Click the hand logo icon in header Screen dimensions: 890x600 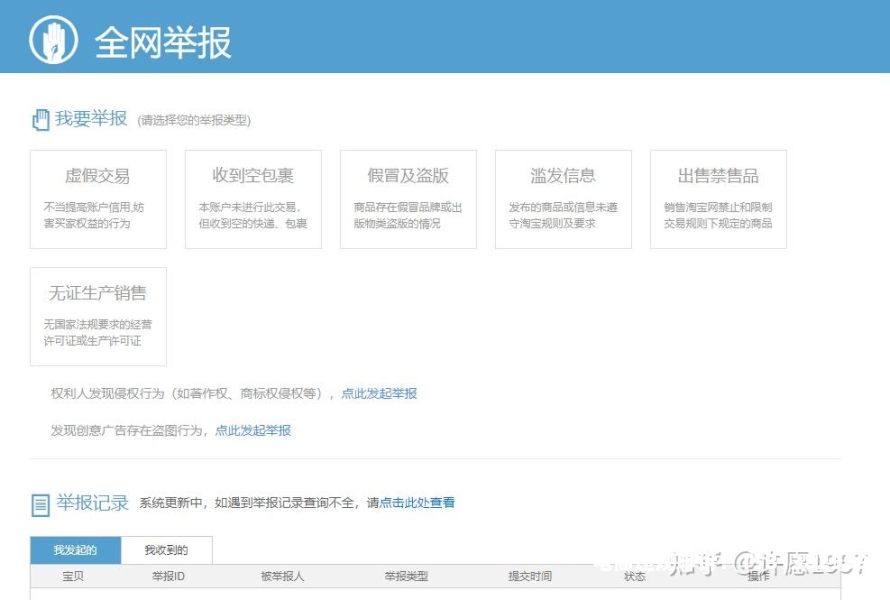coord(54,41)
